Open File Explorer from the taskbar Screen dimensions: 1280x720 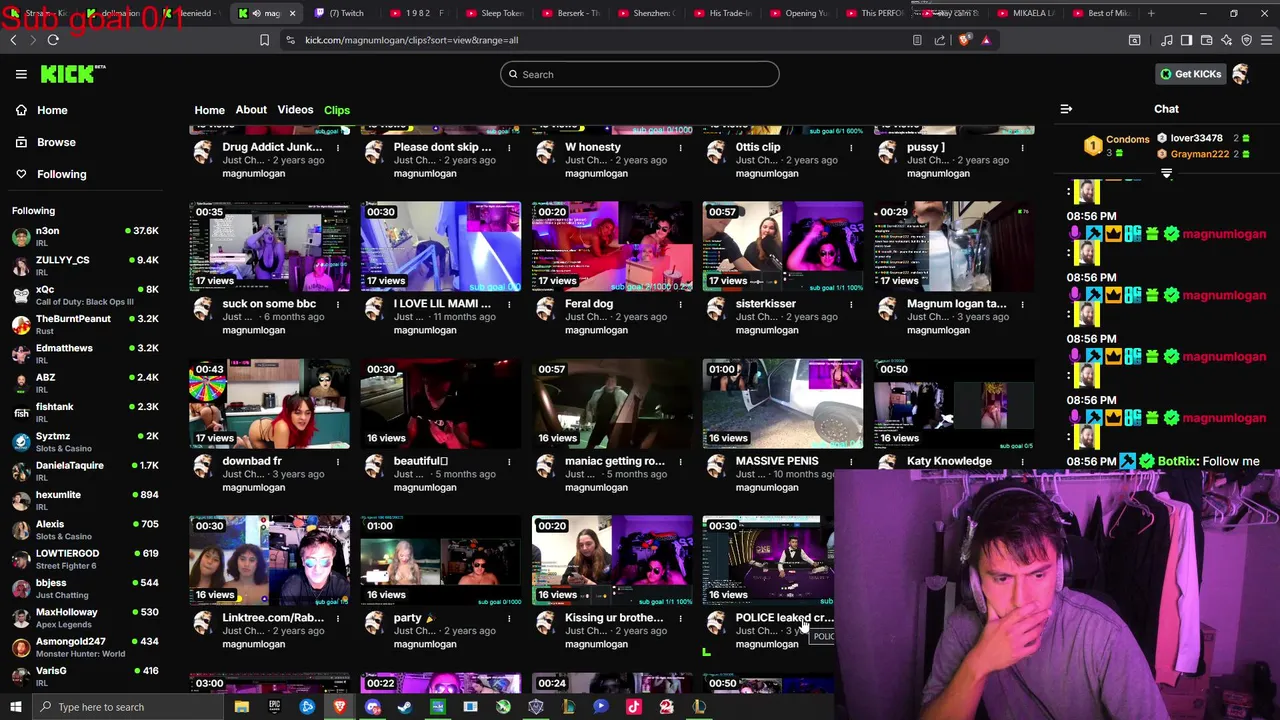coord(241,707)
